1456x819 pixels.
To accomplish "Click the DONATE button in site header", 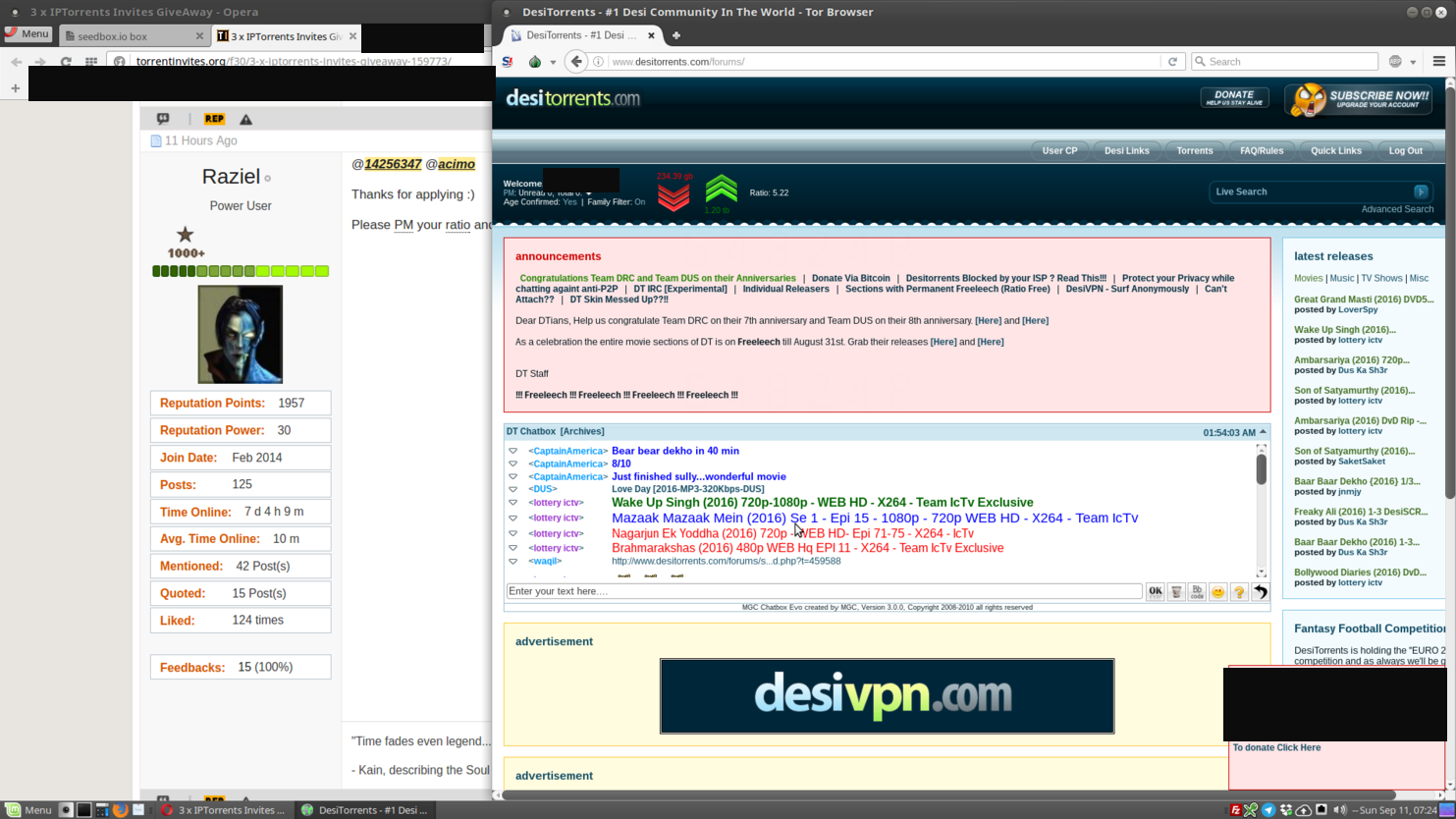I will (x=1234, y=97).
